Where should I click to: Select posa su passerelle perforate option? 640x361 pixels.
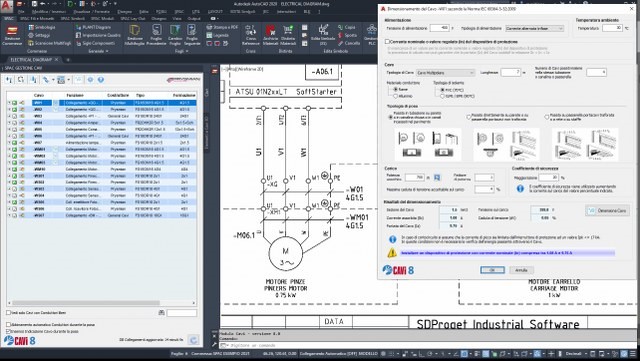(x=547, y=117)
